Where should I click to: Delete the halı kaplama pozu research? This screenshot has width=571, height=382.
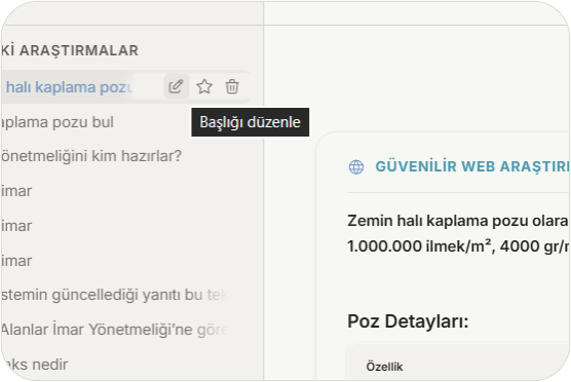coord(232,87)
